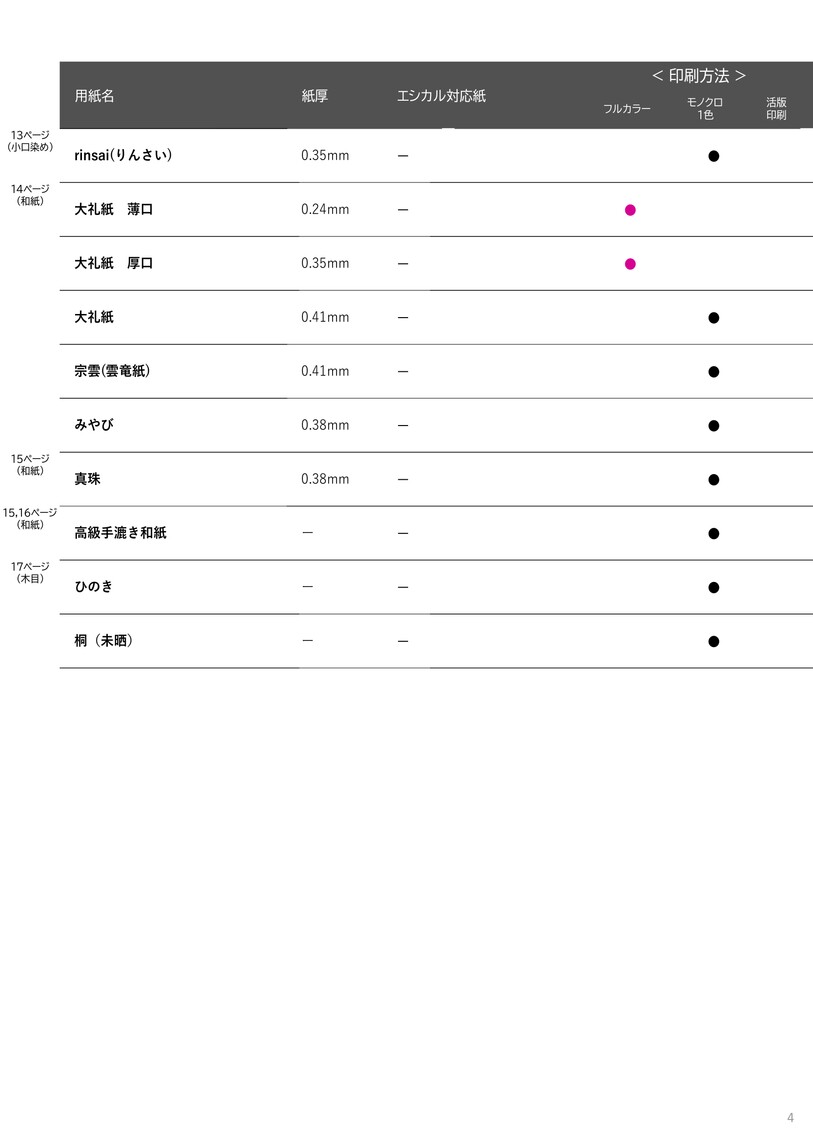Click the <印刷方法> heading
This screenshot has width=813, height=1148.
pos(699,76)
